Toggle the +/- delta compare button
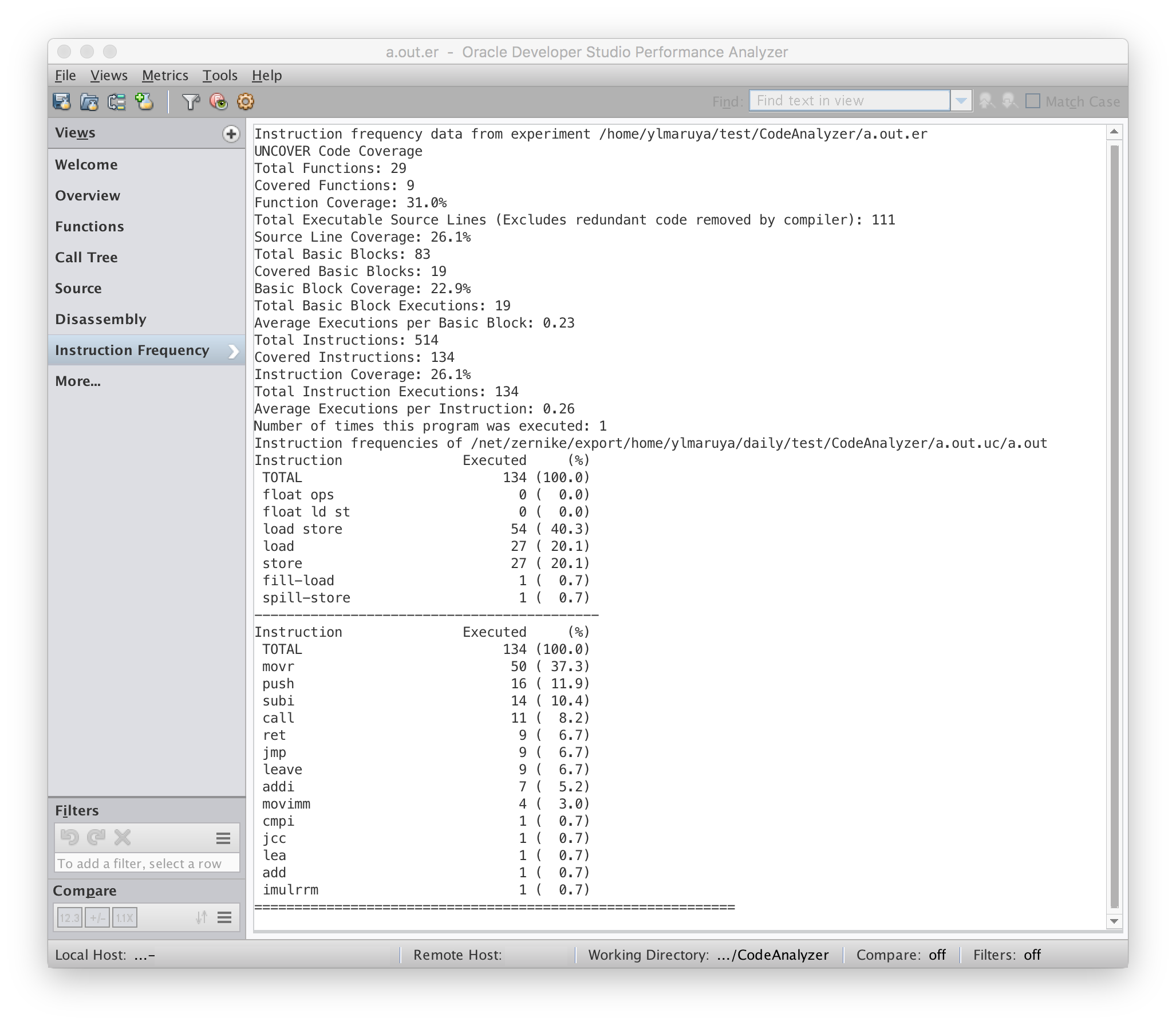Screen dimensions: 1176x1025 coord(97,918)
